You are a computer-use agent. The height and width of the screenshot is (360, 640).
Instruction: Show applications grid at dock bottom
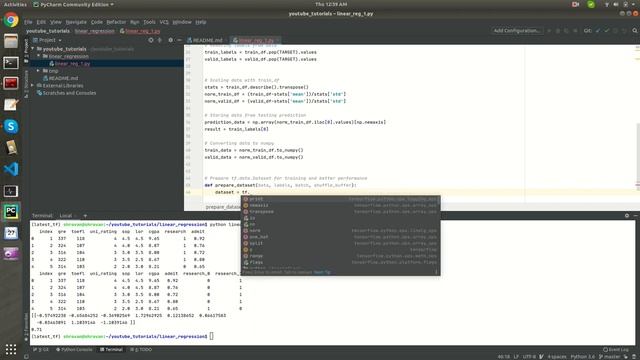[11, 349]
